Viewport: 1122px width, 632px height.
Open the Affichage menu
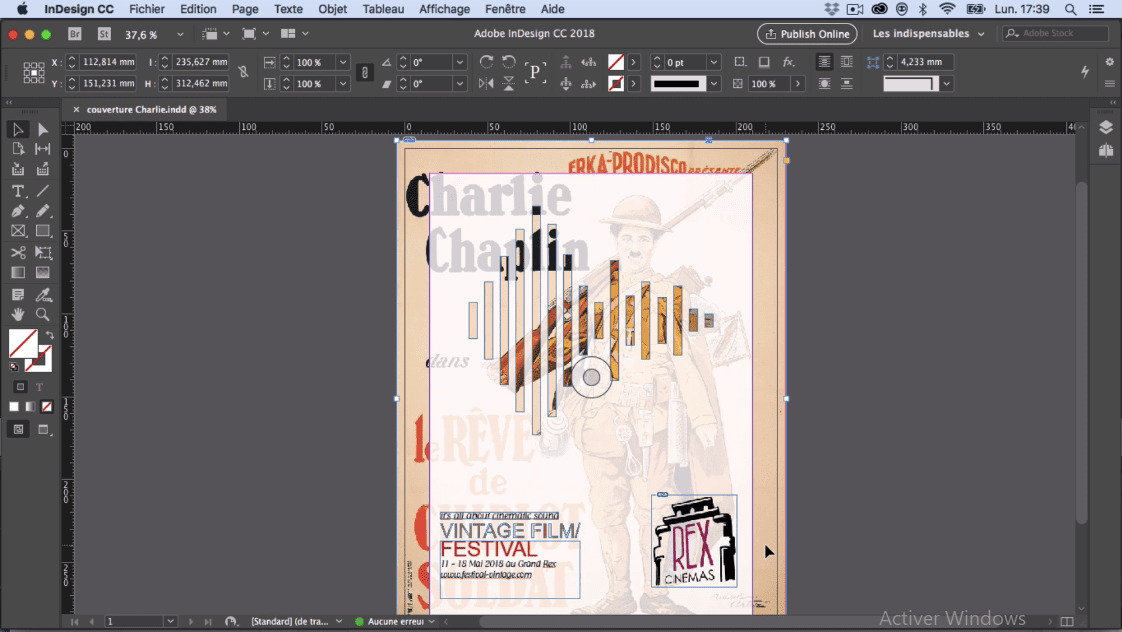click(x=444, y=9)
